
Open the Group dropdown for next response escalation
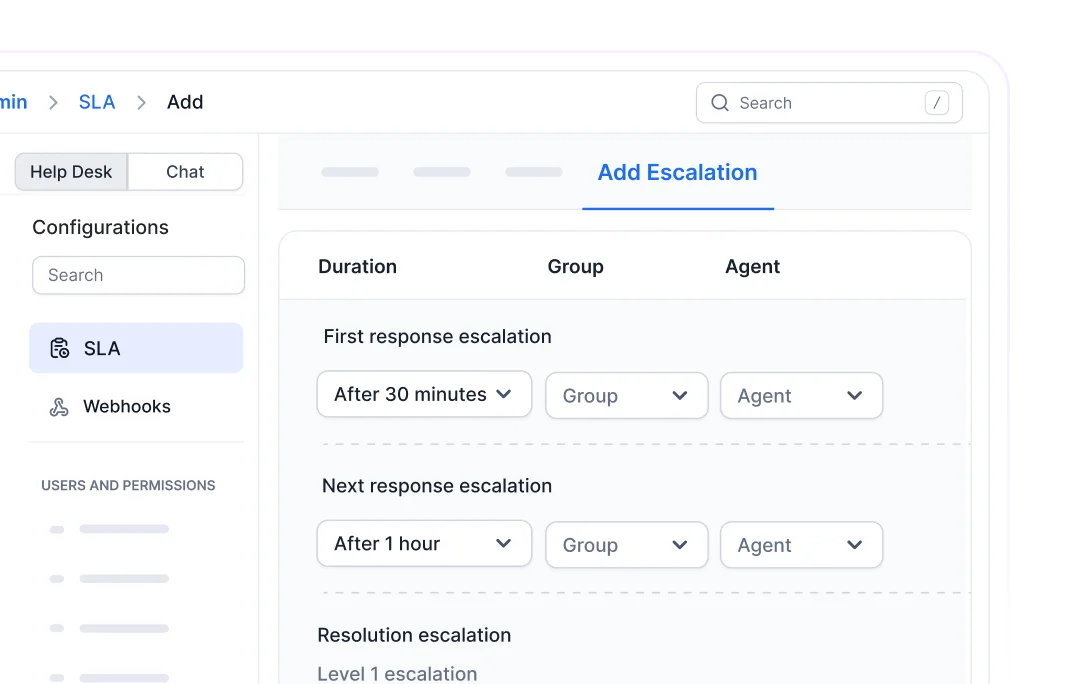(626, 544)
